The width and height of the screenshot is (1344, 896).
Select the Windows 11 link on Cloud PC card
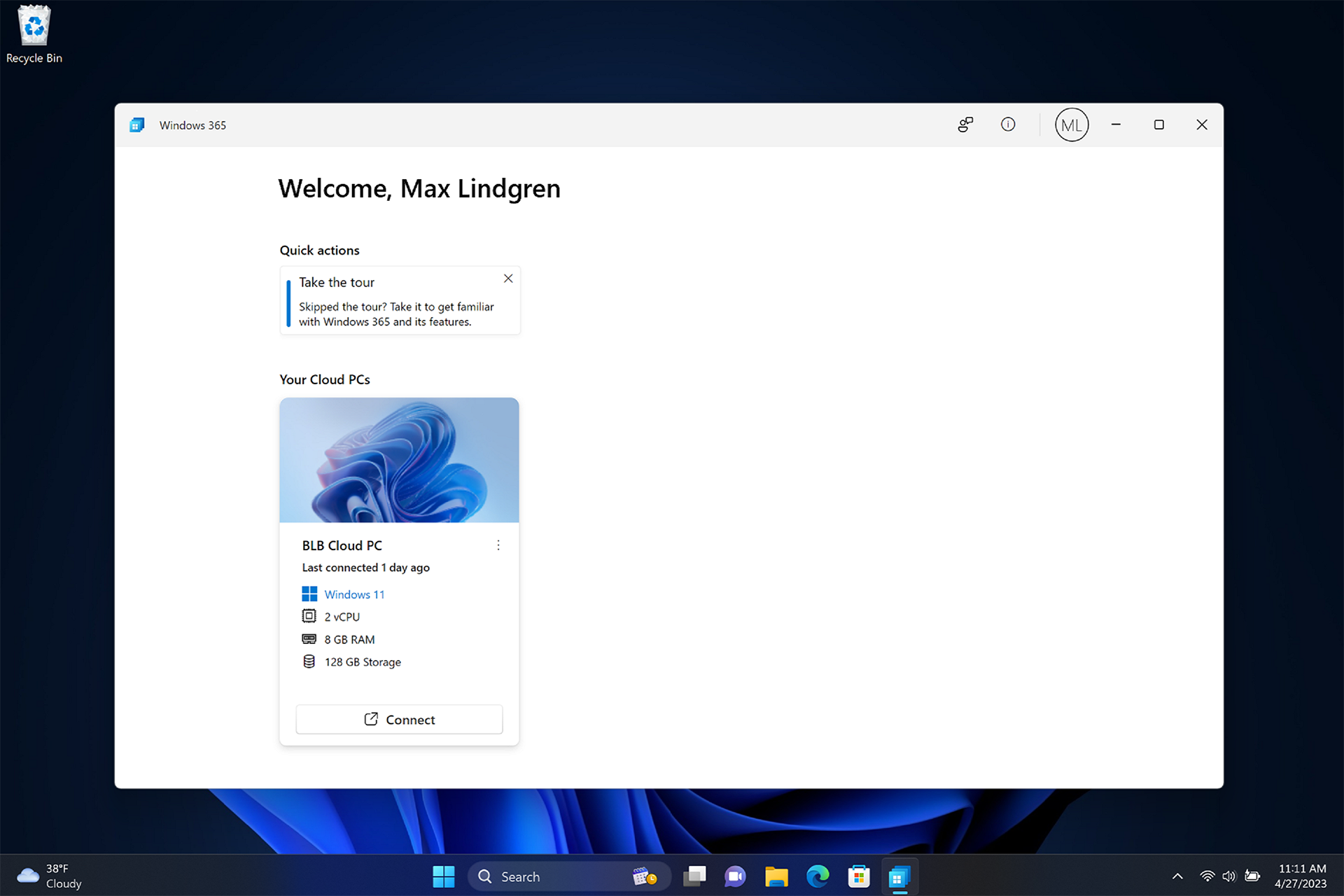click(354, 594)
